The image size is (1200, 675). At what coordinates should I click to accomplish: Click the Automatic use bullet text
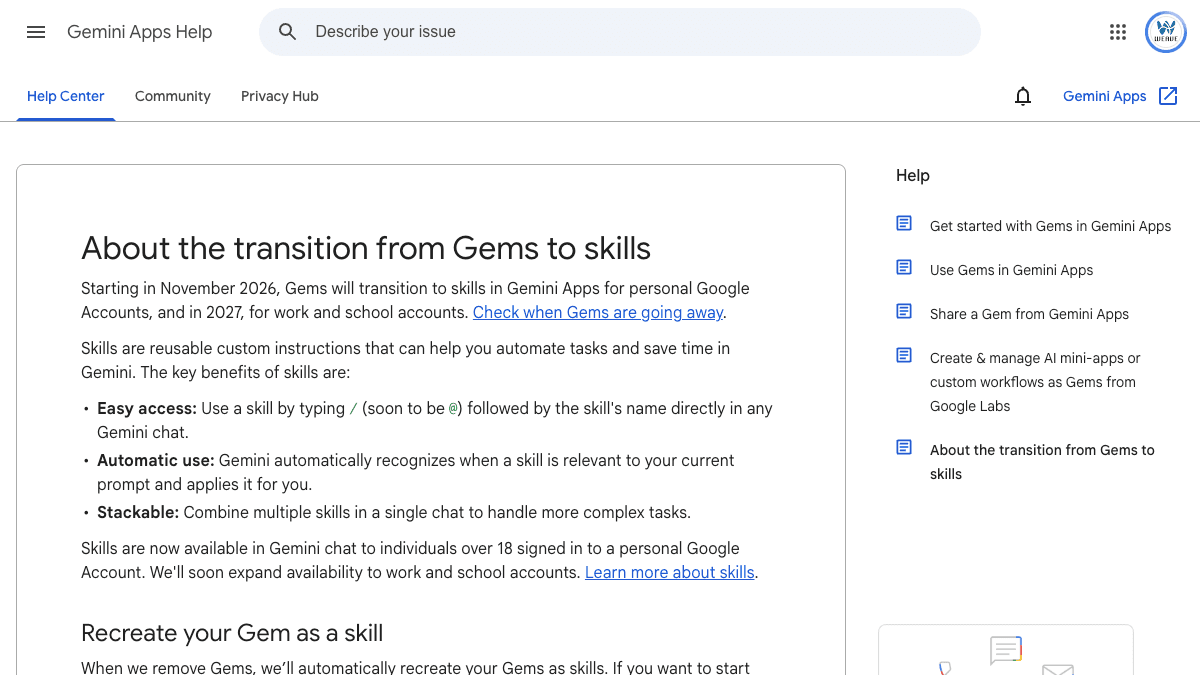click(x=416, y=472)
